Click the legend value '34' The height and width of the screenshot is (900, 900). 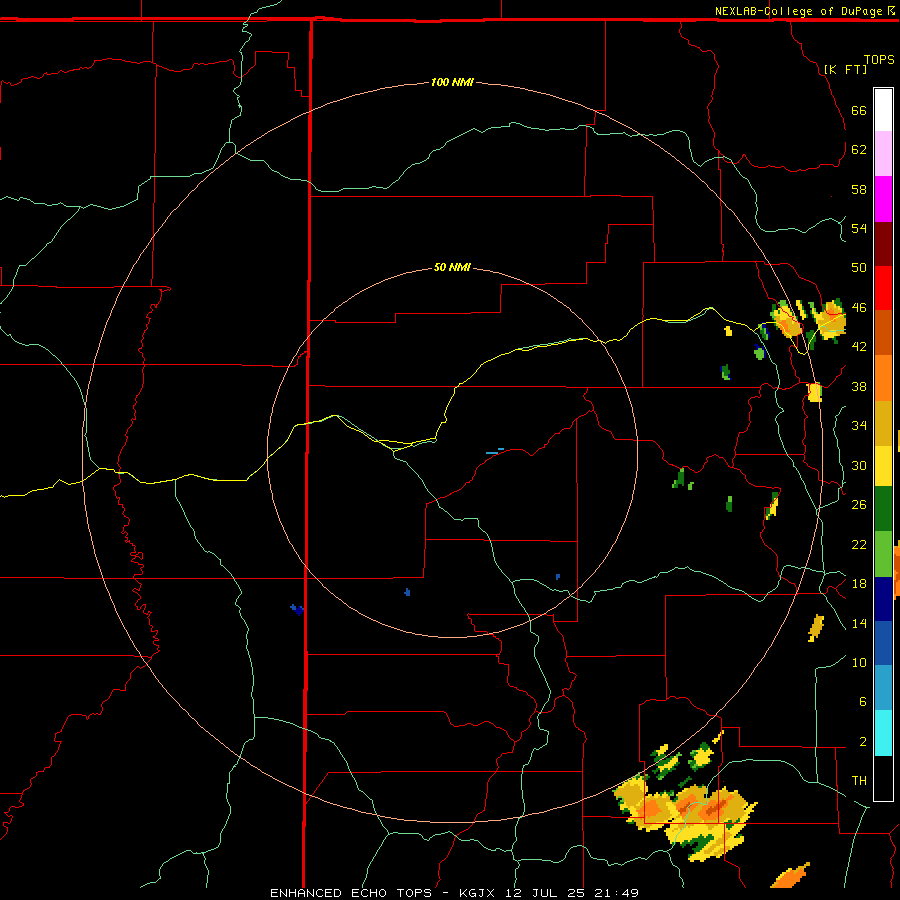pos(859,425)
